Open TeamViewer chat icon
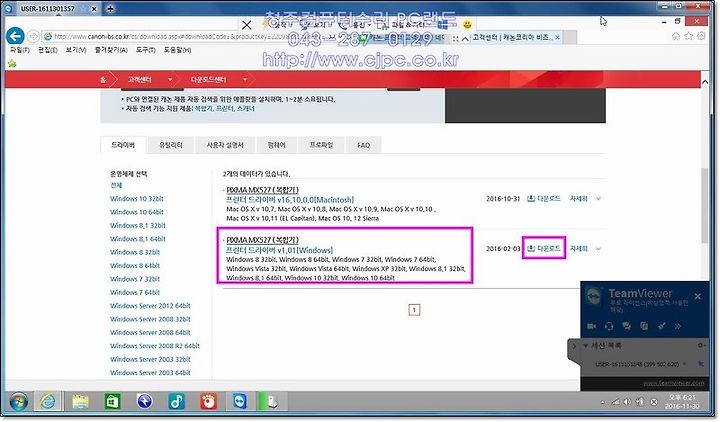Viewport: 720px width, 422px height. tap(626, 326)
